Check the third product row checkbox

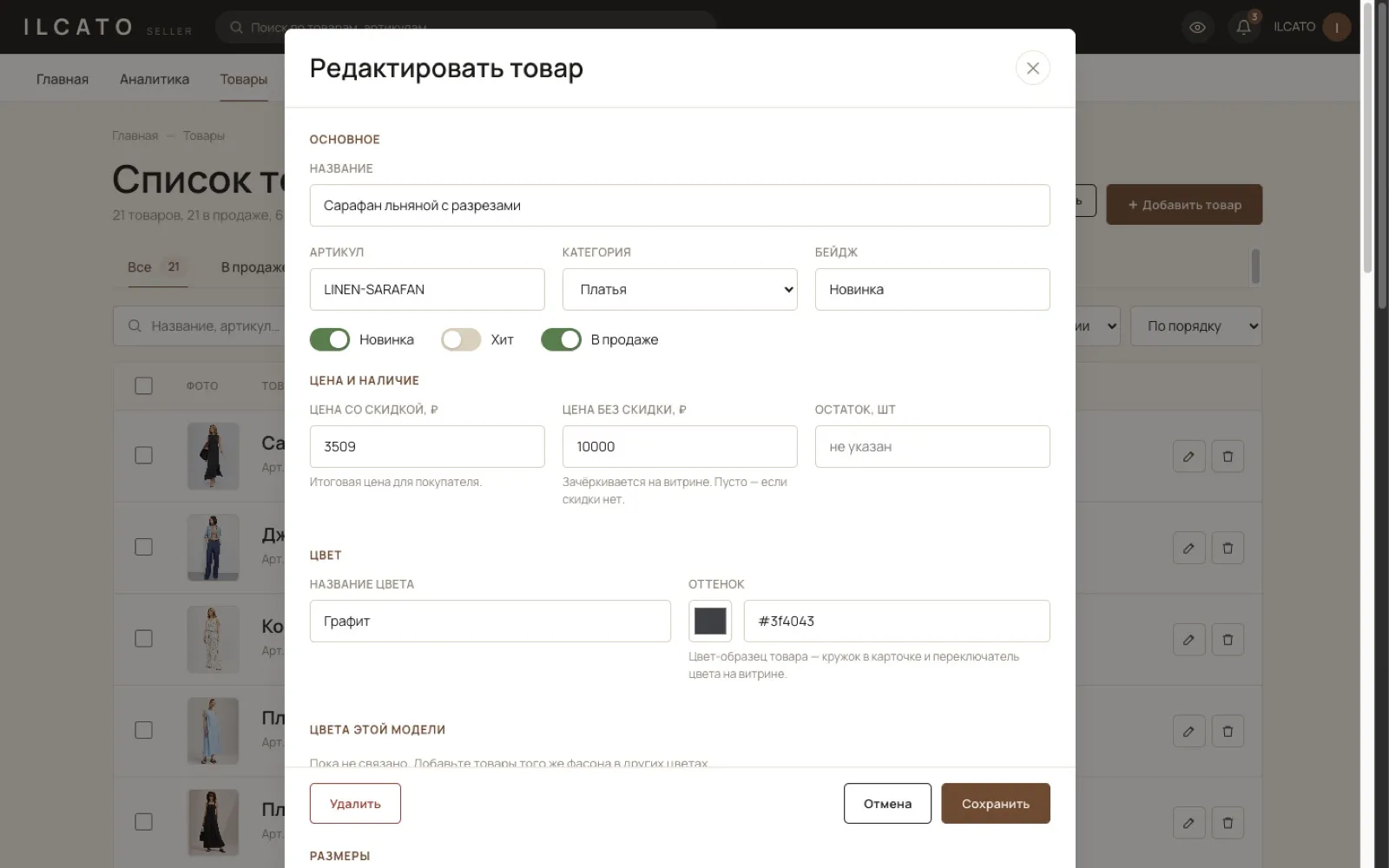coord(144,639)
